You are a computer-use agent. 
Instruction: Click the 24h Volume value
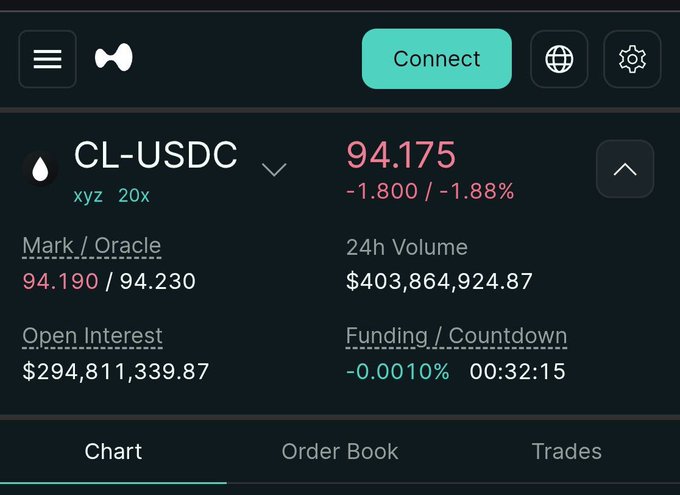click(x=439, y=282)
